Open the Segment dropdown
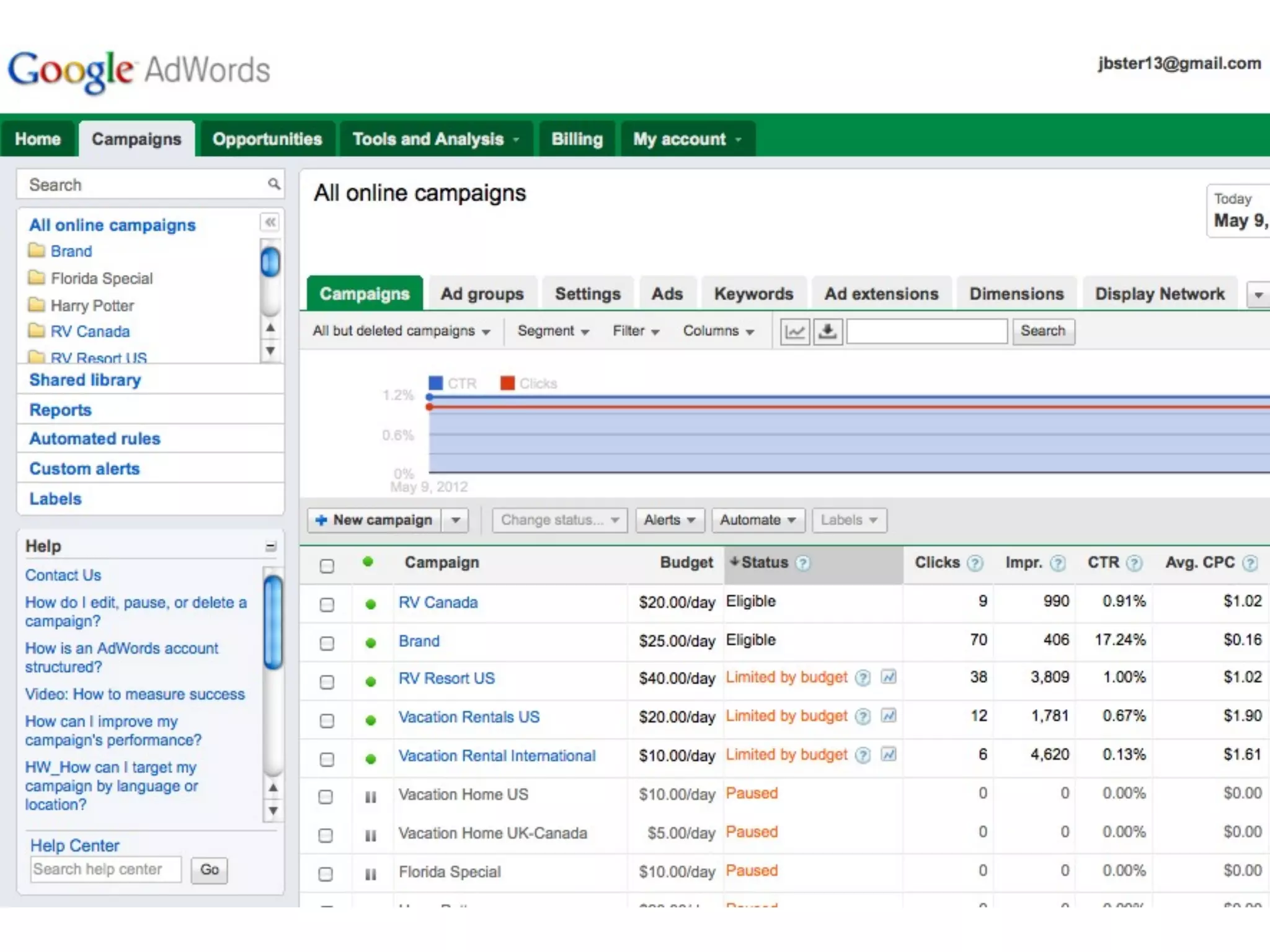 553,332
